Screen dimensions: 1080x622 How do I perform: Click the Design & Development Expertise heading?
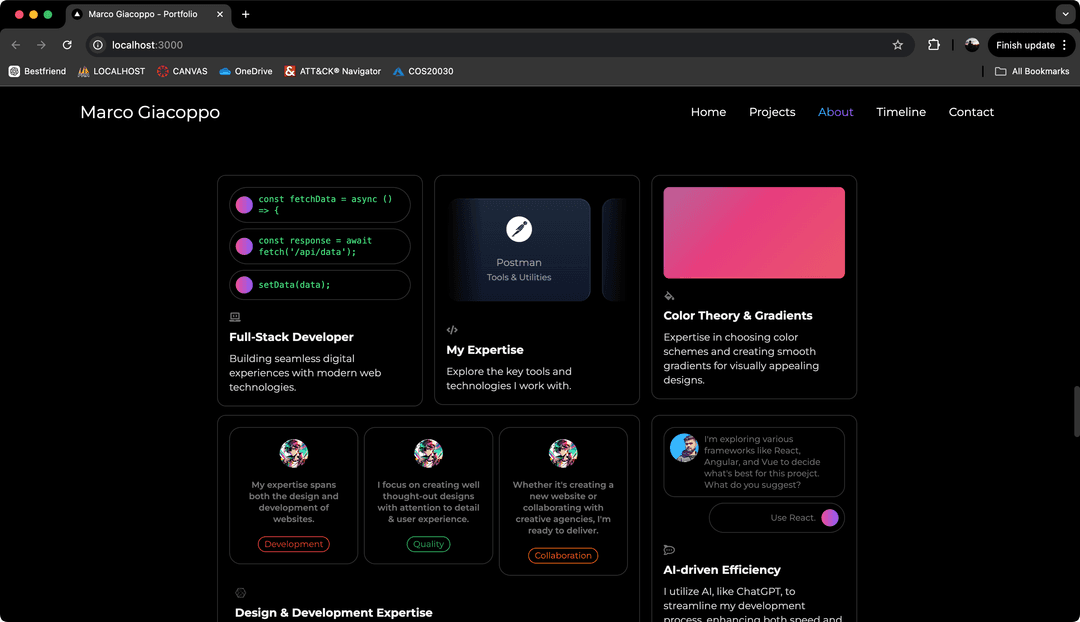pyautogui.click(x=333, y=612)
